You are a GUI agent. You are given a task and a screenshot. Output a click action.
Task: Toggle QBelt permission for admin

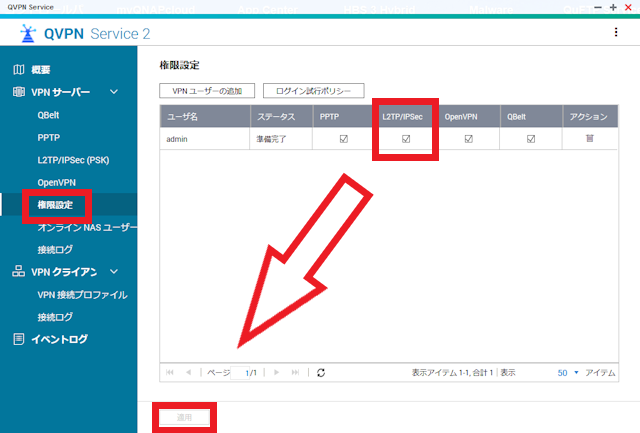point(531,139)
